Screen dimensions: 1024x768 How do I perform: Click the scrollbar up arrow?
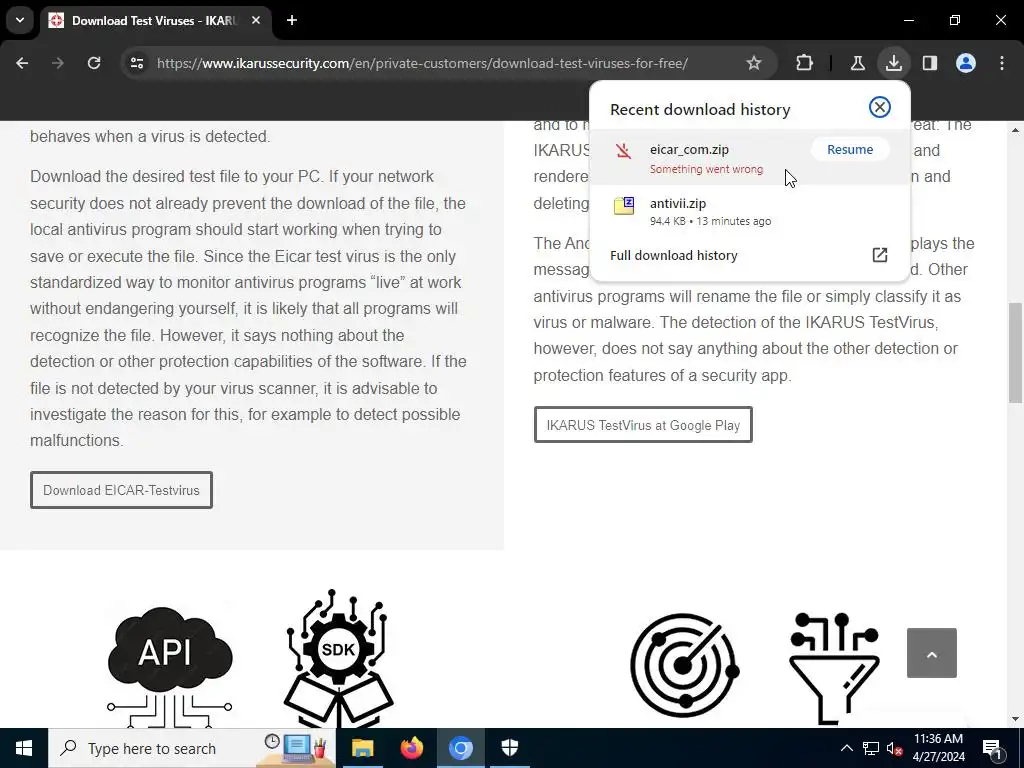coord(1016,130)
